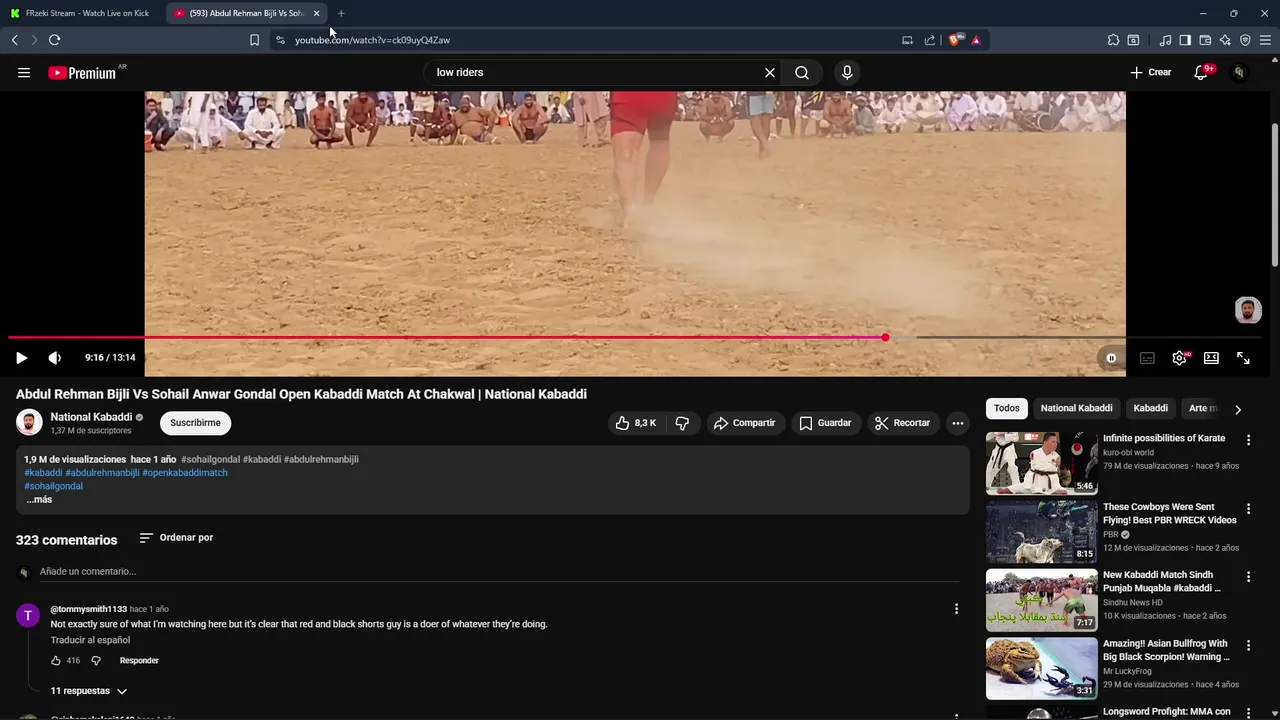Expand description with ...más
The width and height of the screenshot is (1280, 720).
click(x=39, y=499)
